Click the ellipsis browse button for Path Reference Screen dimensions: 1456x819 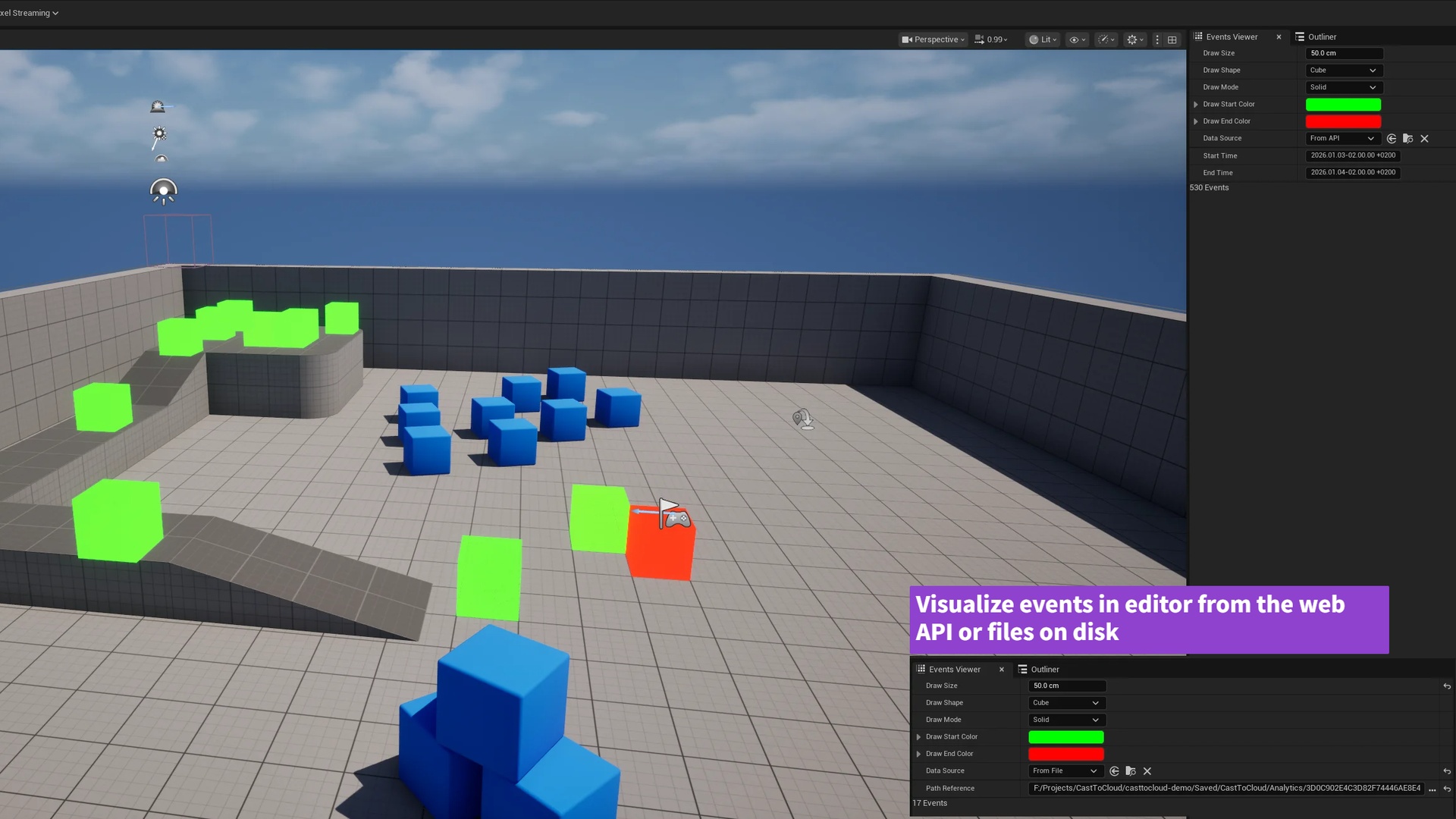tap(1432, 789)
